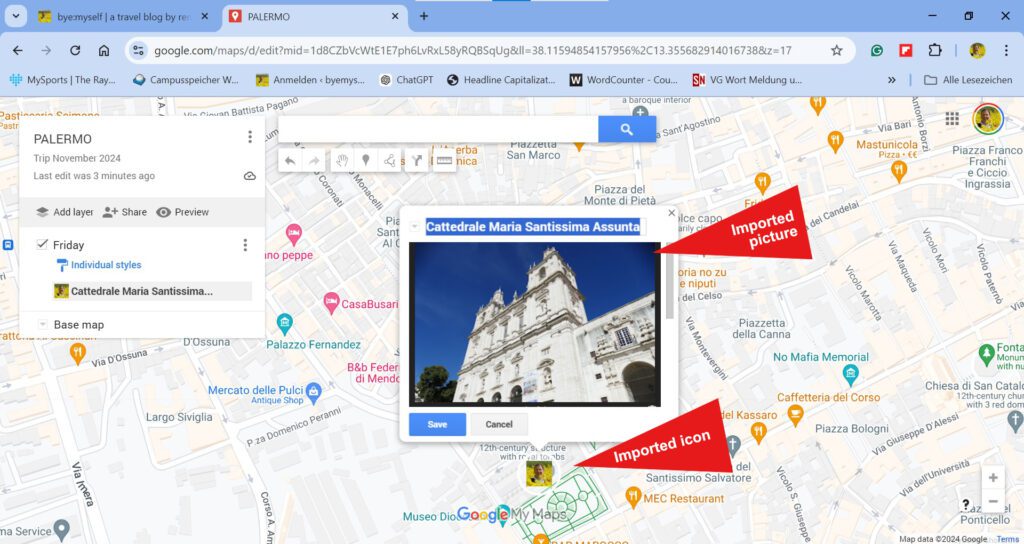This screenshot has height=544, width=1024.
Task: Open the Headline Capitalization bookmark
Action: point(501,80)
